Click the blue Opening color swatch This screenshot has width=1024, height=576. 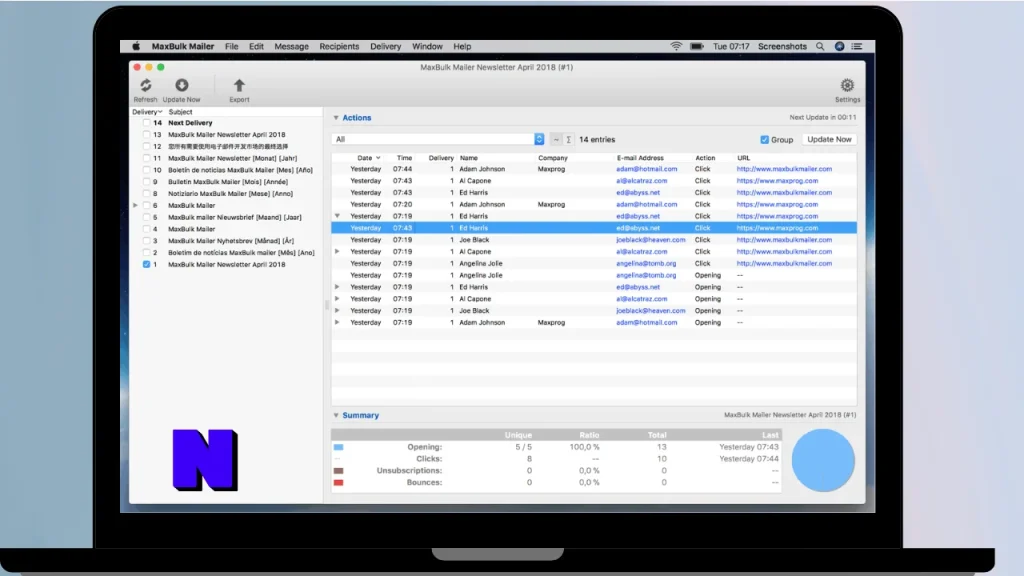pyautogui.click(x=338, y=447)
